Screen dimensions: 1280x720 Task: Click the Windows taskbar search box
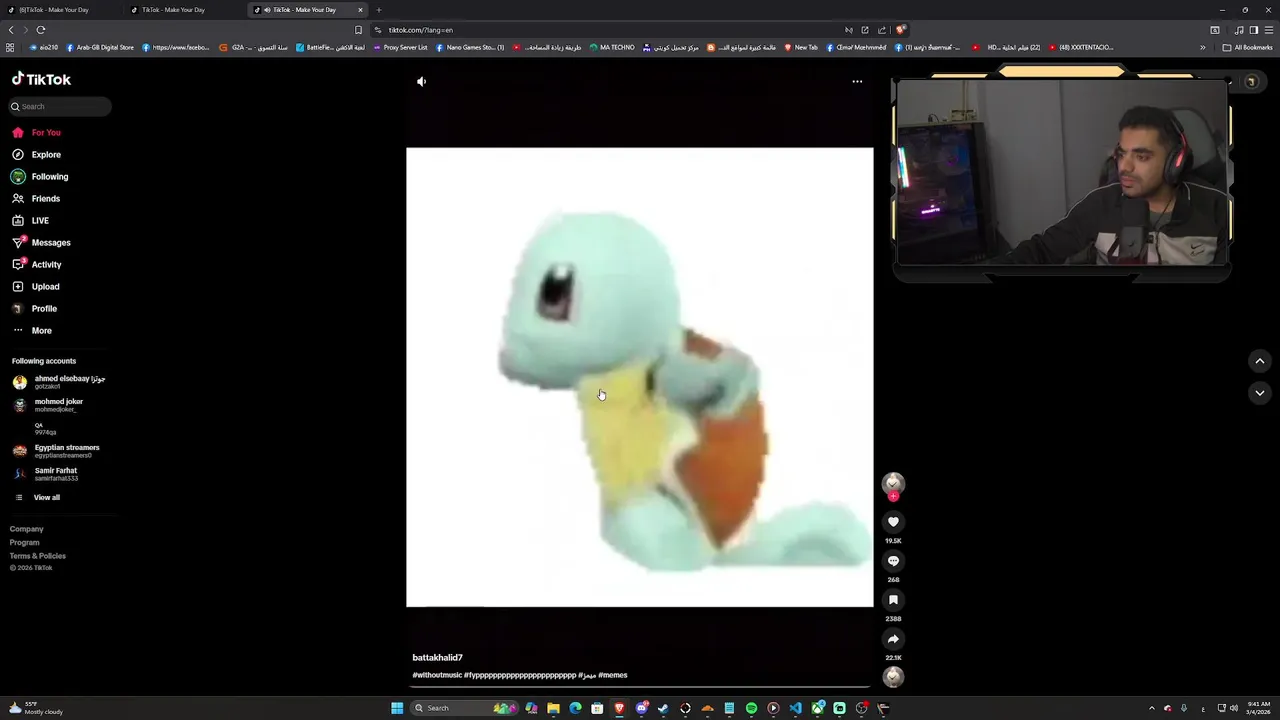click(x=462, y=708)
